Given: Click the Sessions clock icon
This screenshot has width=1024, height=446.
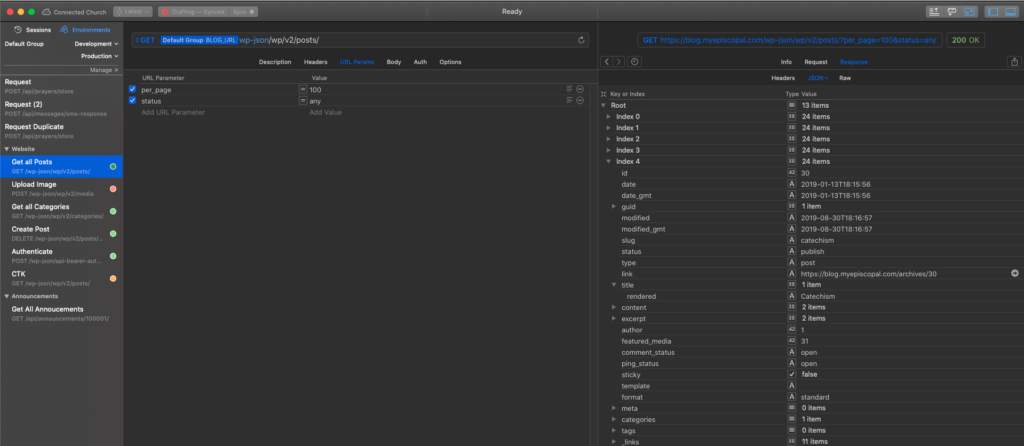Looking at the screenshot, I should 18,29.
